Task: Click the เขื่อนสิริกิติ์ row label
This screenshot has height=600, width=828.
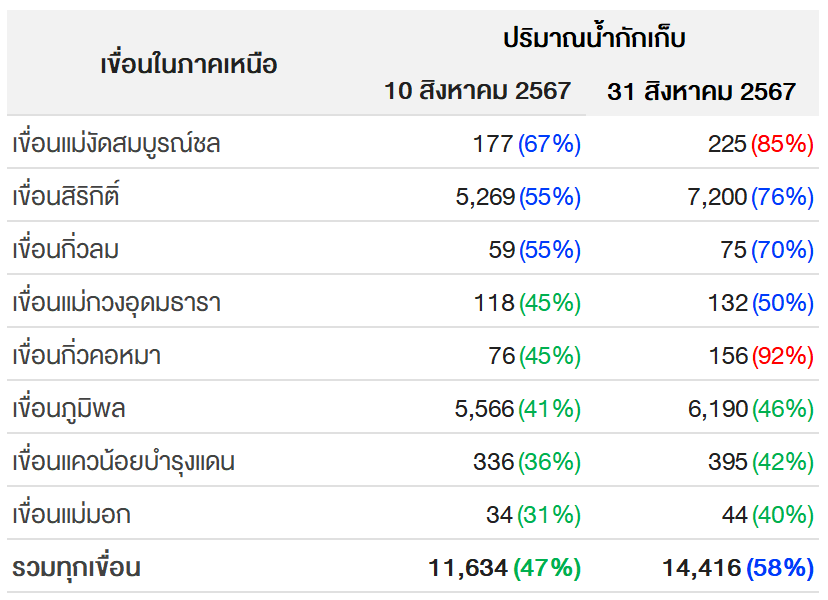Action: click(66, 195)
